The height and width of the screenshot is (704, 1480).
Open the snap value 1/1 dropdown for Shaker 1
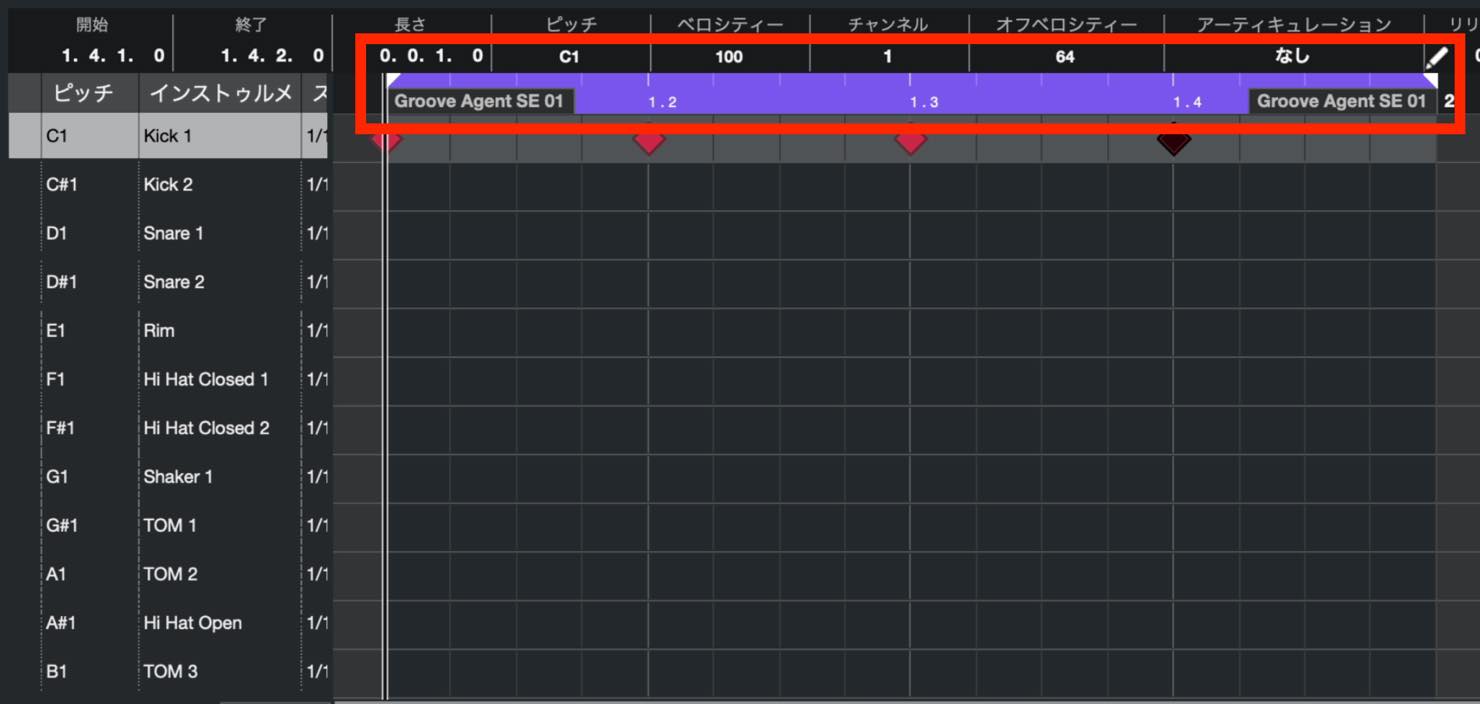click(317, 477)
